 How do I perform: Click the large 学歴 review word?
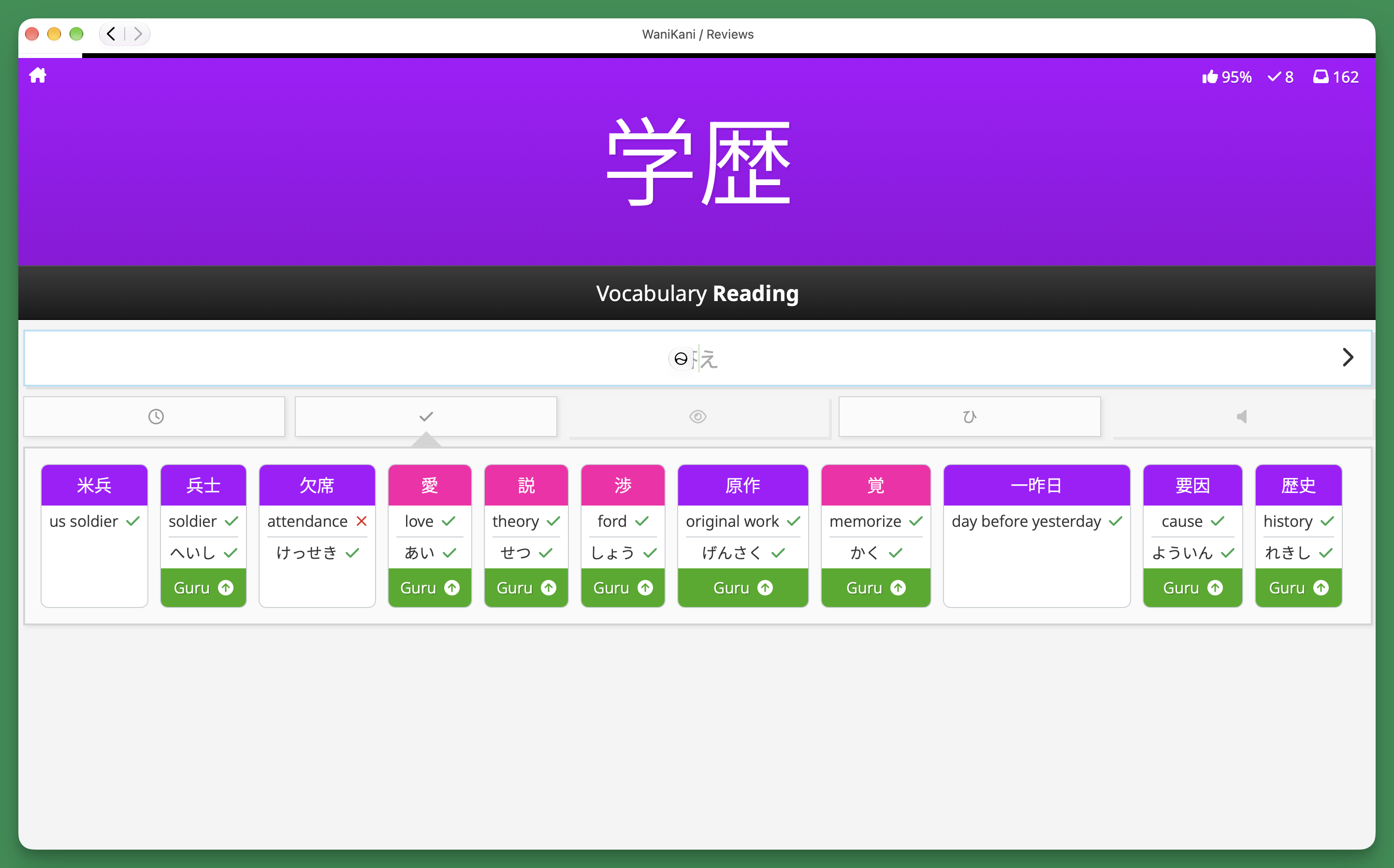pyautogui.click(x=698, y=162)
